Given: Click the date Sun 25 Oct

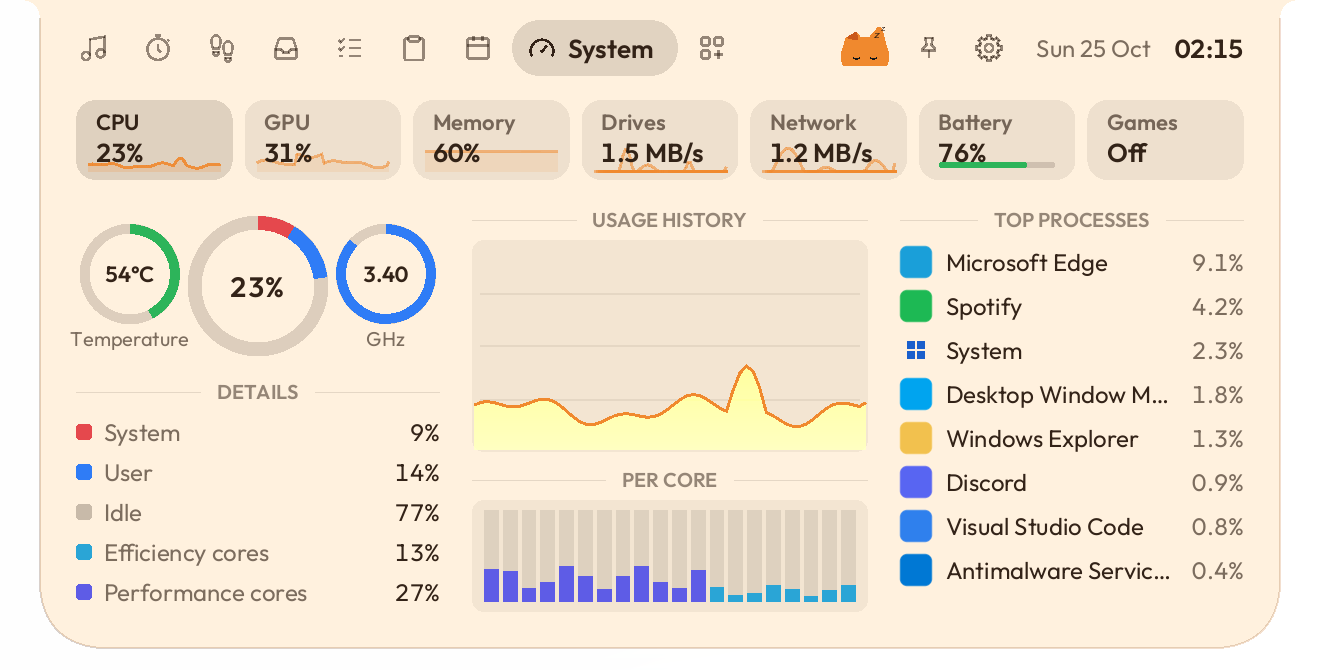Looking at the screenshot, I should [1093, 49].
